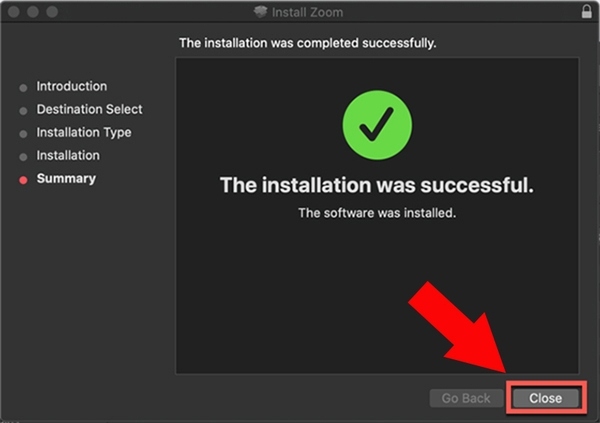The image size is (600, 423).
Task: Click the Introduction step bullet
Action: (x=23, y=88)
